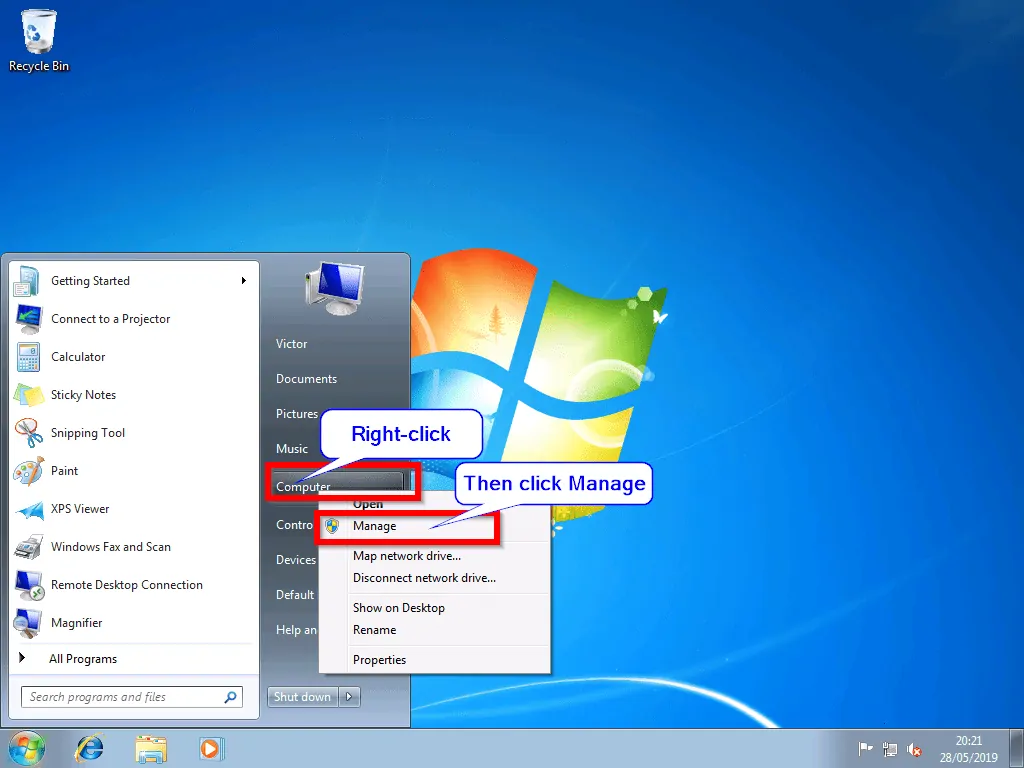Open Properties from the context menu
Viewport: 1024px width, 768px height.
(379, 660)
